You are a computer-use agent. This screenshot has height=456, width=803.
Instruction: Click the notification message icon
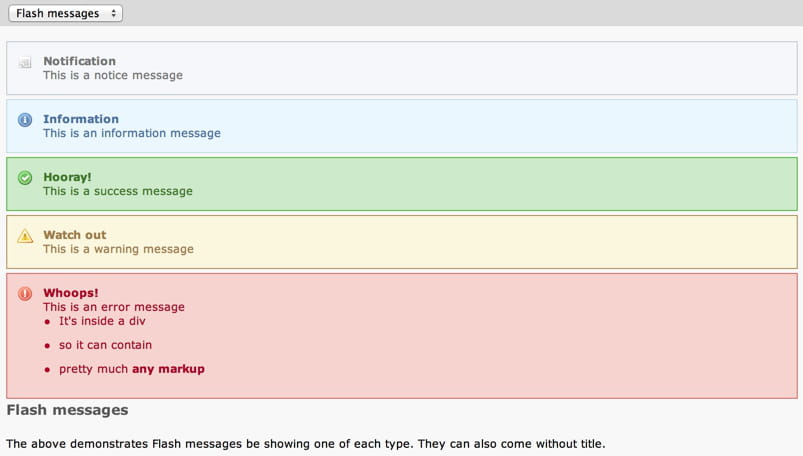coord(25,62)
